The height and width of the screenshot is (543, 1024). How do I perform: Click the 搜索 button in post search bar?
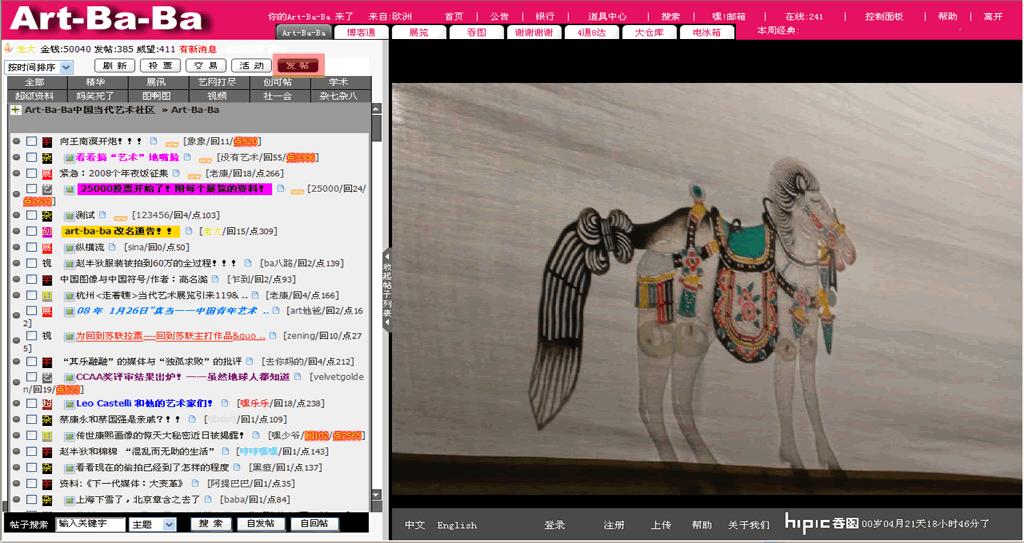[x=211, y=523]
